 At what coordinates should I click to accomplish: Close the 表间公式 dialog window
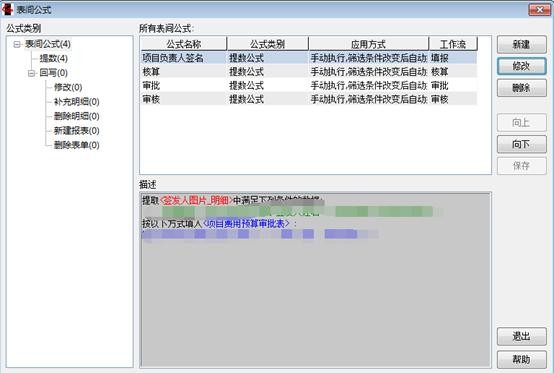point(539,10)
